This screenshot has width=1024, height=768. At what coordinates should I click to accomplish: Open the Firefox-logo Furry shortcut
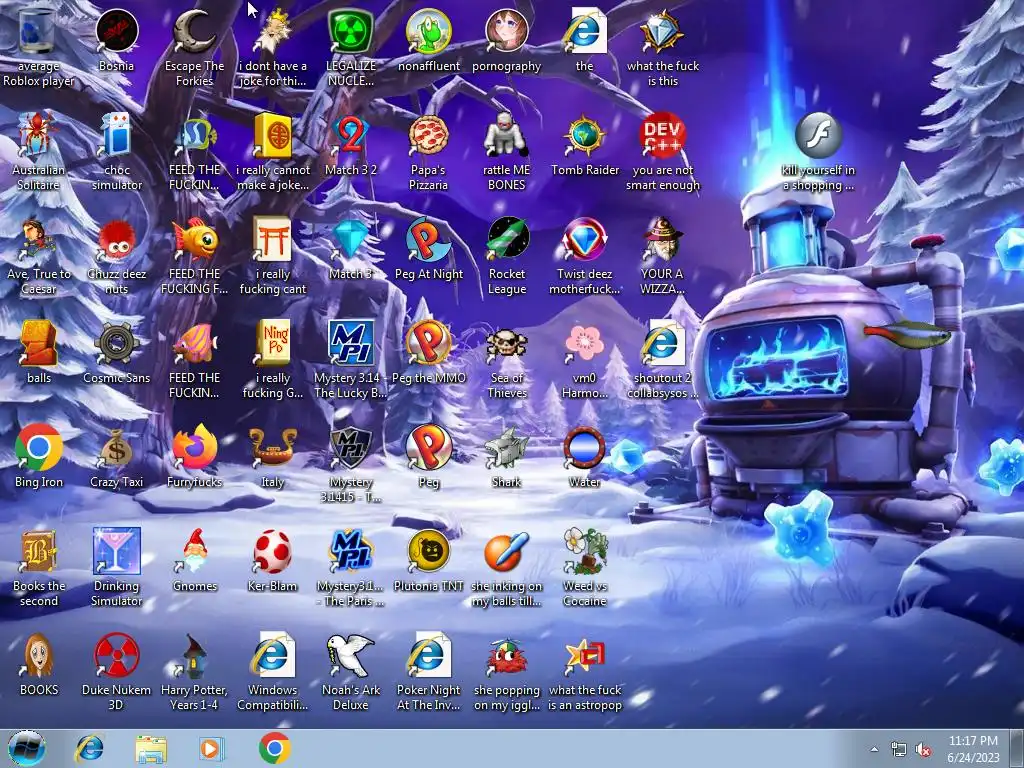(194, 447)
